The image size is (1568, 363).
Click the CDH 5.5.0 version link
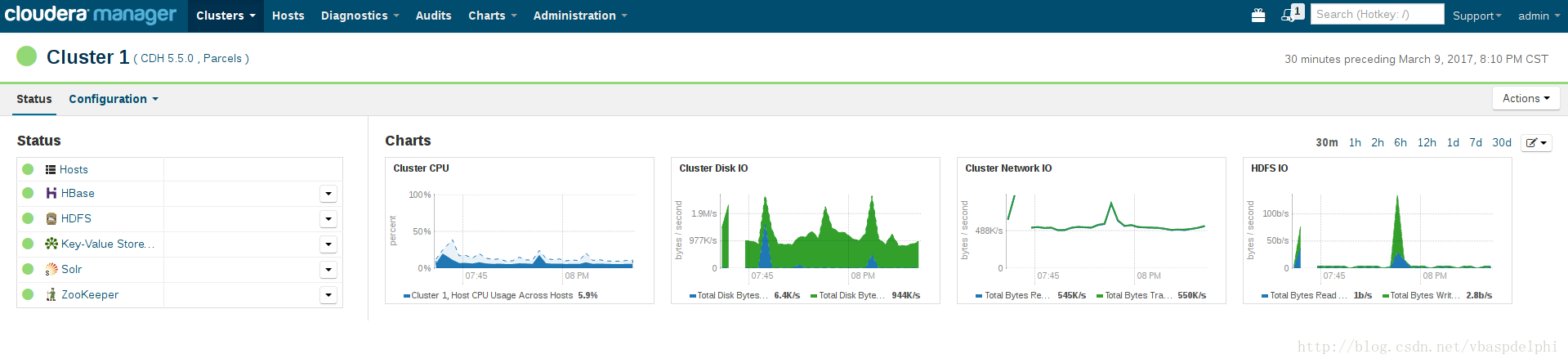tap(167, 58)
